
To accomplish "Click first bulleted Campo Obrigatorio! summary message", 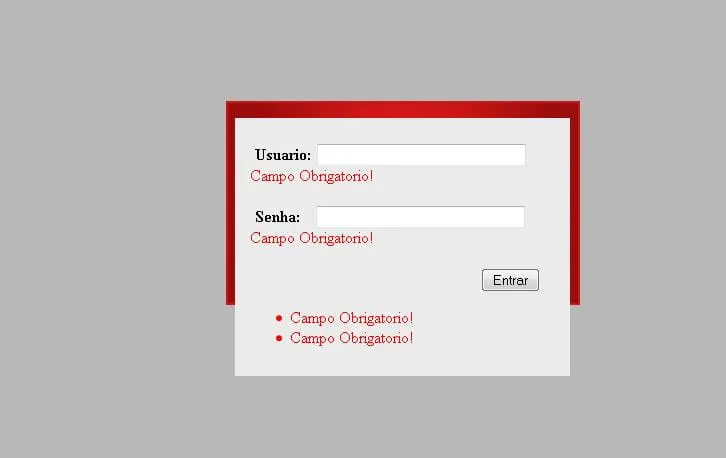I will (x=351, y=319).
